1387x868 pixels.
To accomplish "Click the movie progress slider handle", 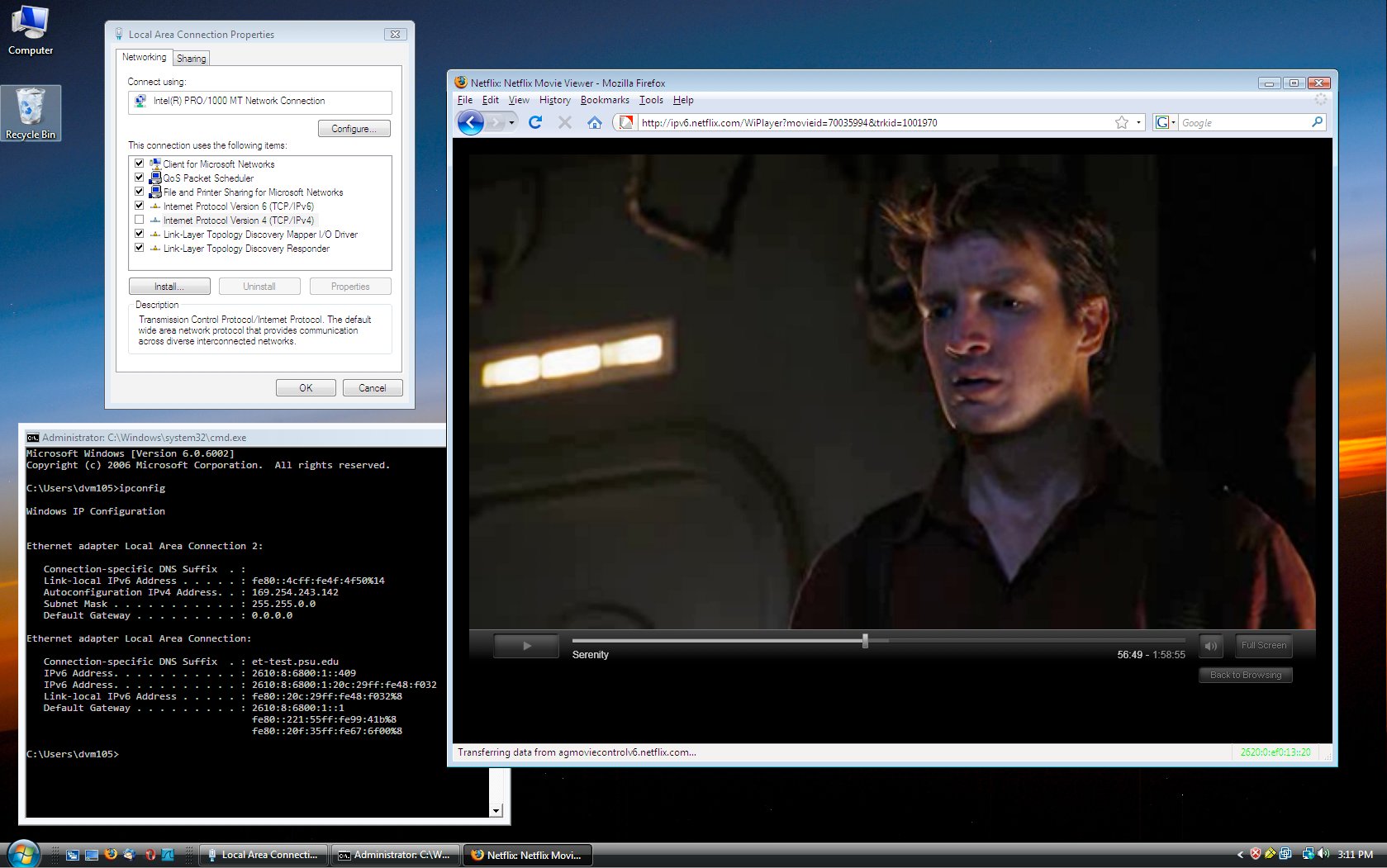I will pyautogui.click(x=865, y=640).
